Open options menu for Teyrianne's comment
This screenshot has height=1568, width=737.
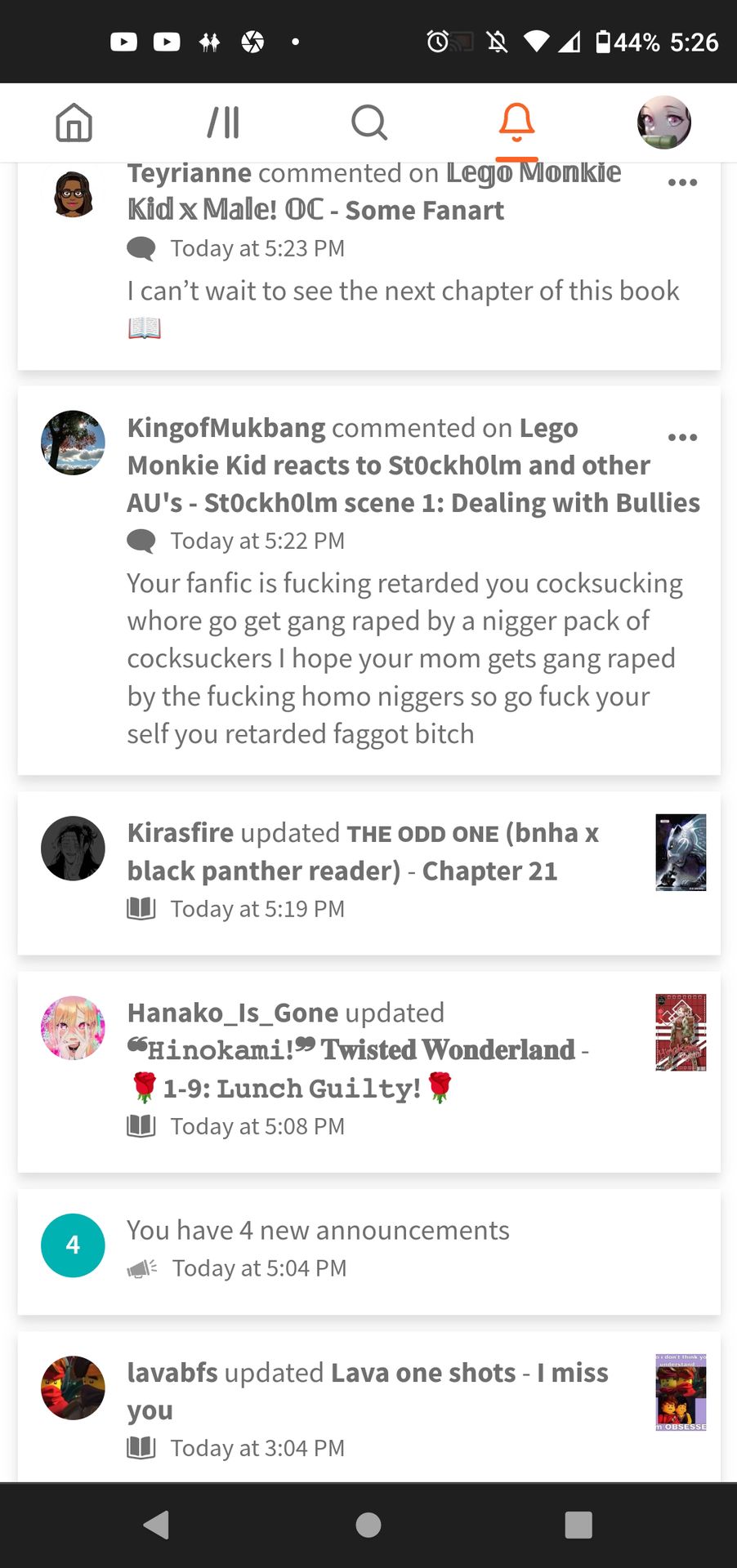(682, 182)
